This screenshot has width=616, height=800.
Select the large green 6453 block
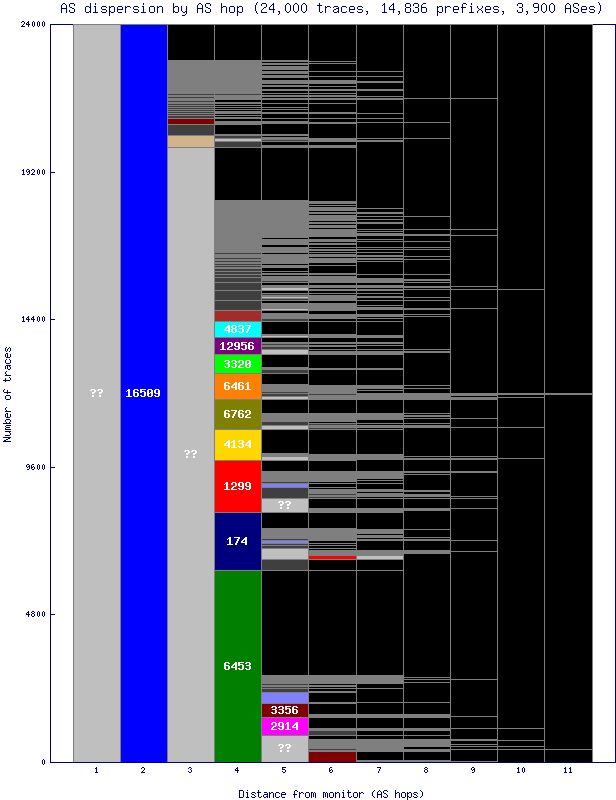coord(238,665)
